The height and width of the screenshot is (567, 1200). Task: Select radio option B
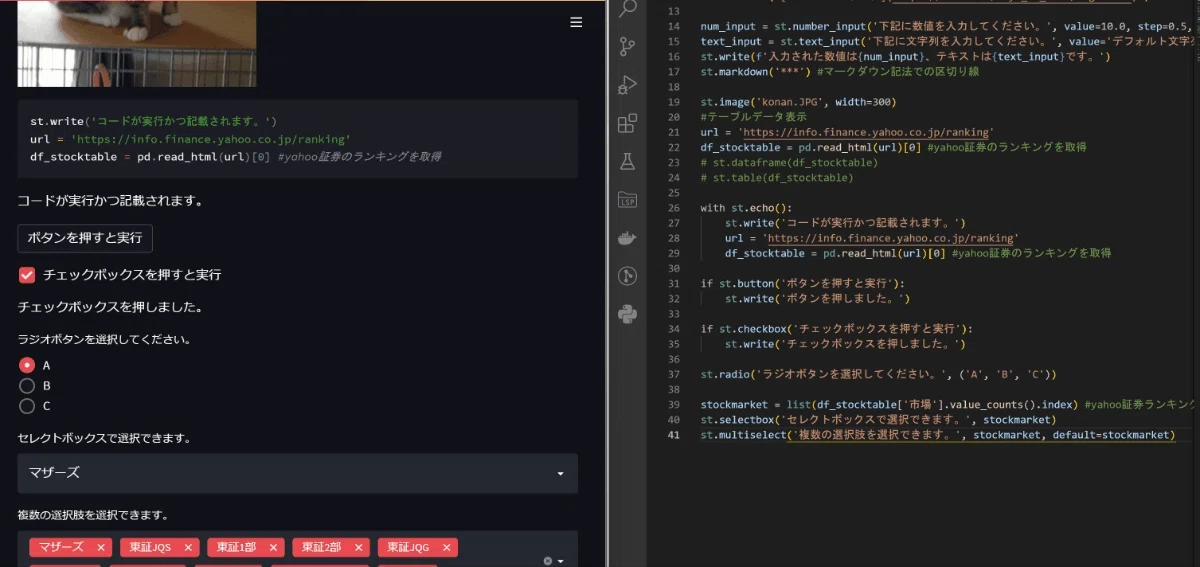(27, 385)
